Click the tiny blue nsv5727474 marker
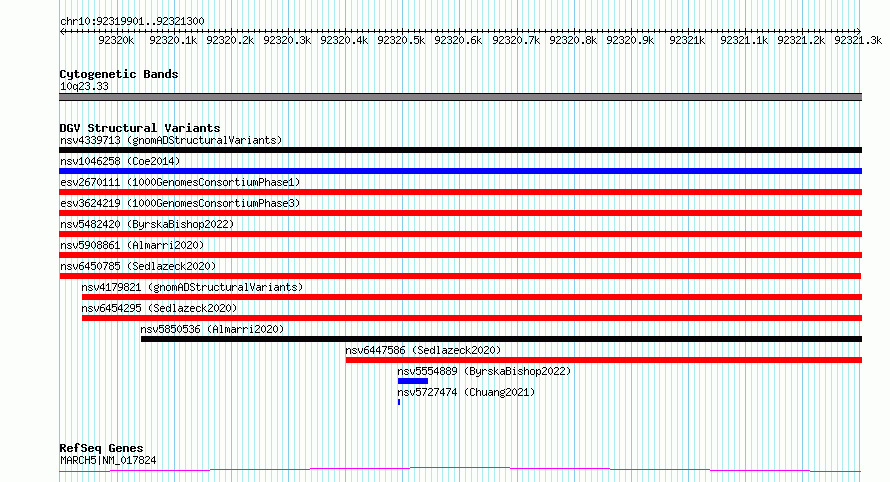 399,402
